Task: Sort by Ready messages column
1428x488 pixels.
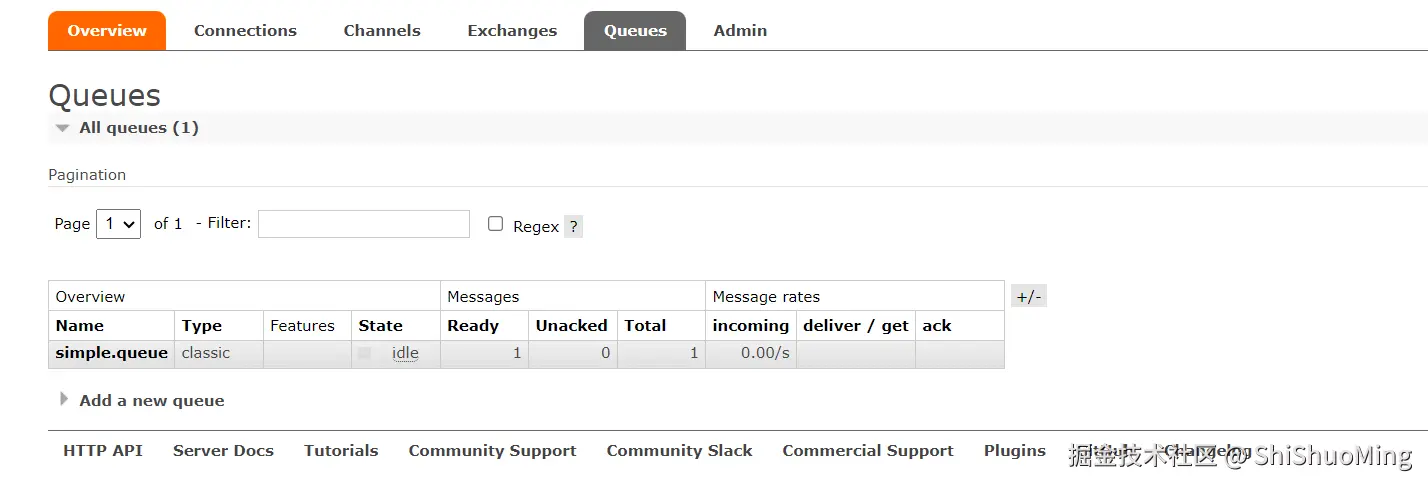Action: point(473,325)
